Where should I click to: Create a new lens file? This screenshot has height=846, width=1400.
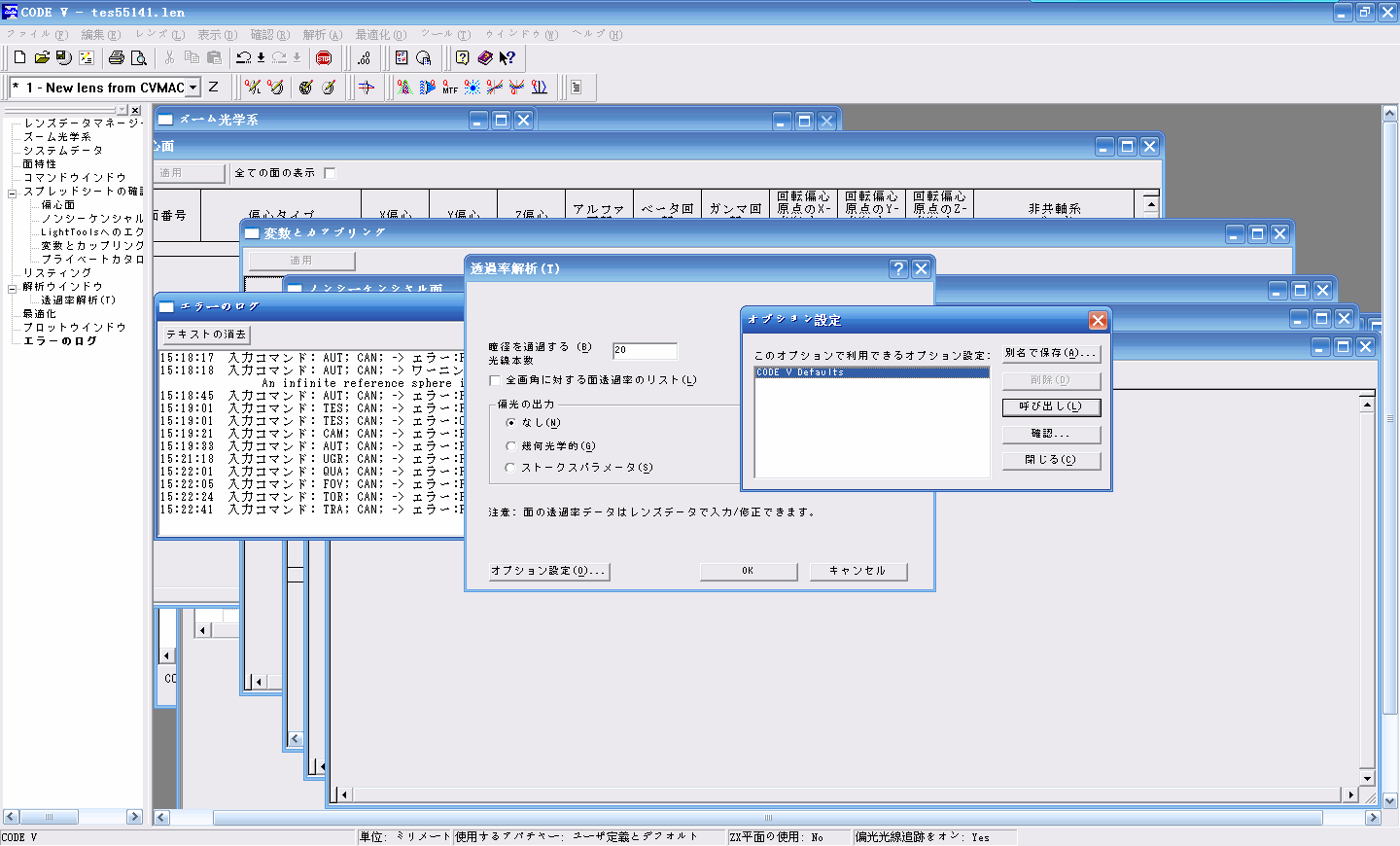[19, 58]
